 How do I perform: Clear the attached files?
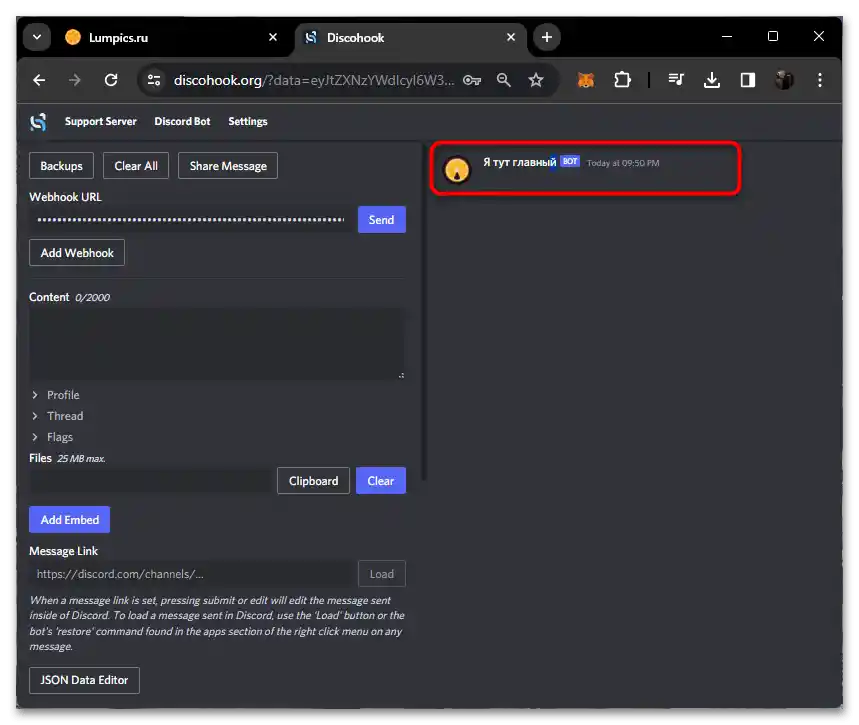pos(381,481)
